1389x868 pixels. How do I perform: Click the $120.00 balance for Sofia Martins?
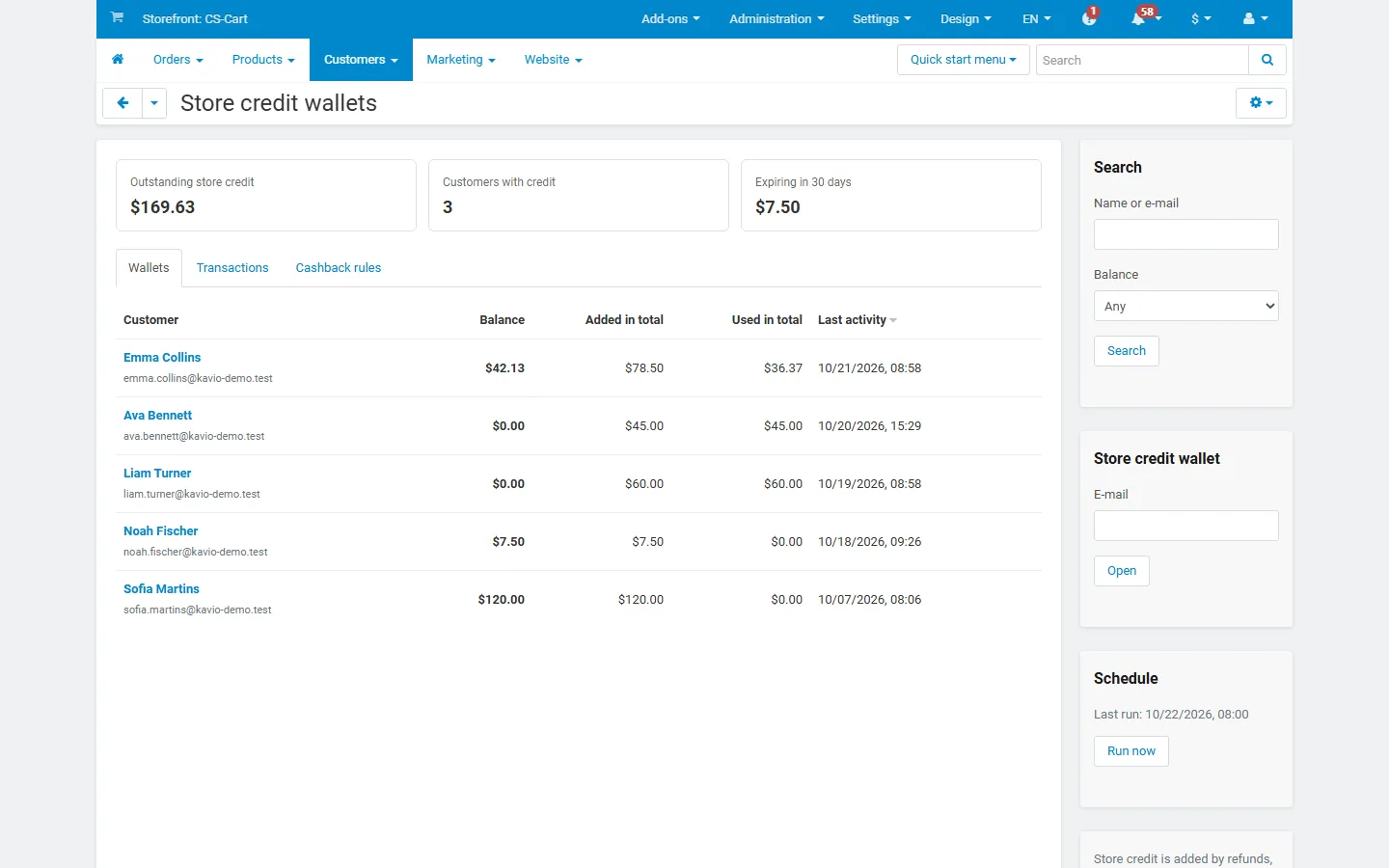coord(502,600)
